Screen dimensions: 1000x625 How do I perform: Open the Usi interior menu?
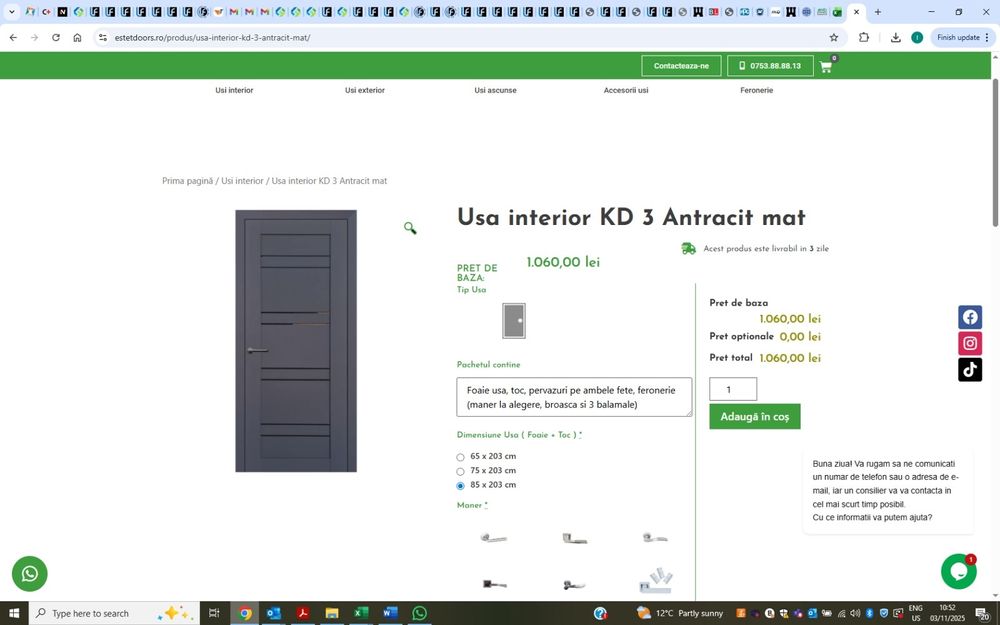pos(234,91)
